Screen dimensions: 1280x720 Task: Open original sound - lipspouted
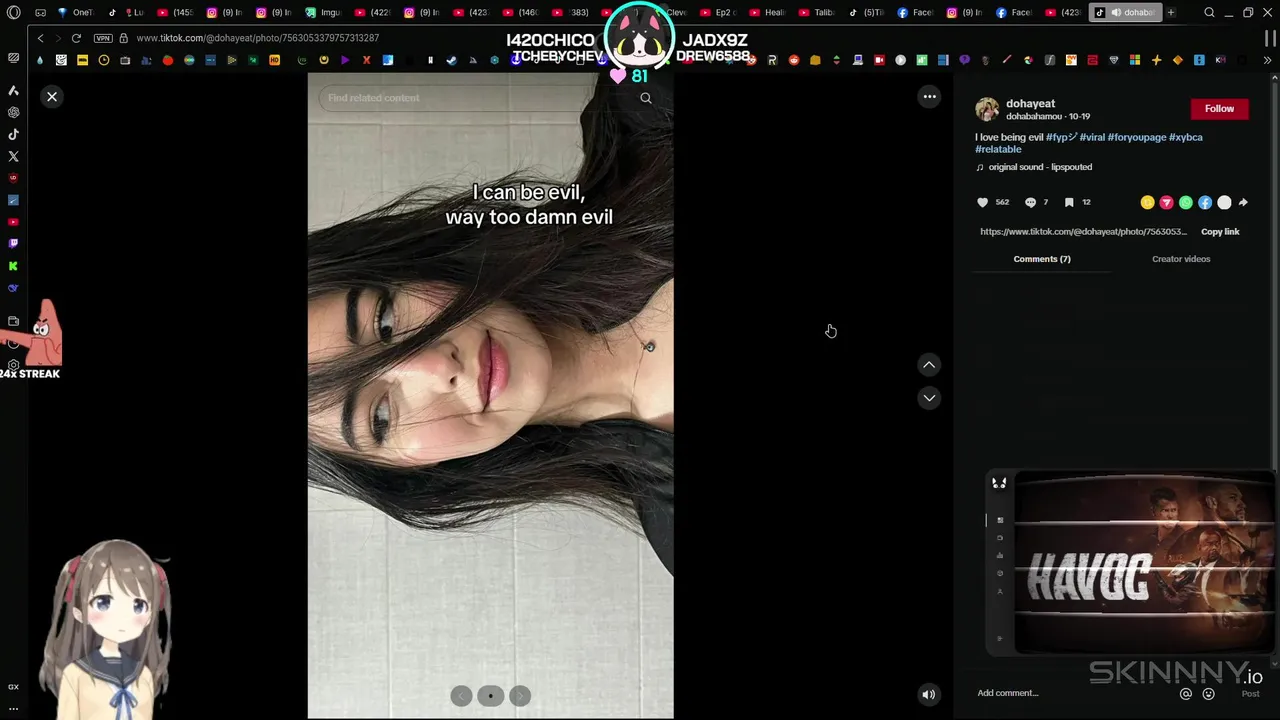pos(1040,167)
